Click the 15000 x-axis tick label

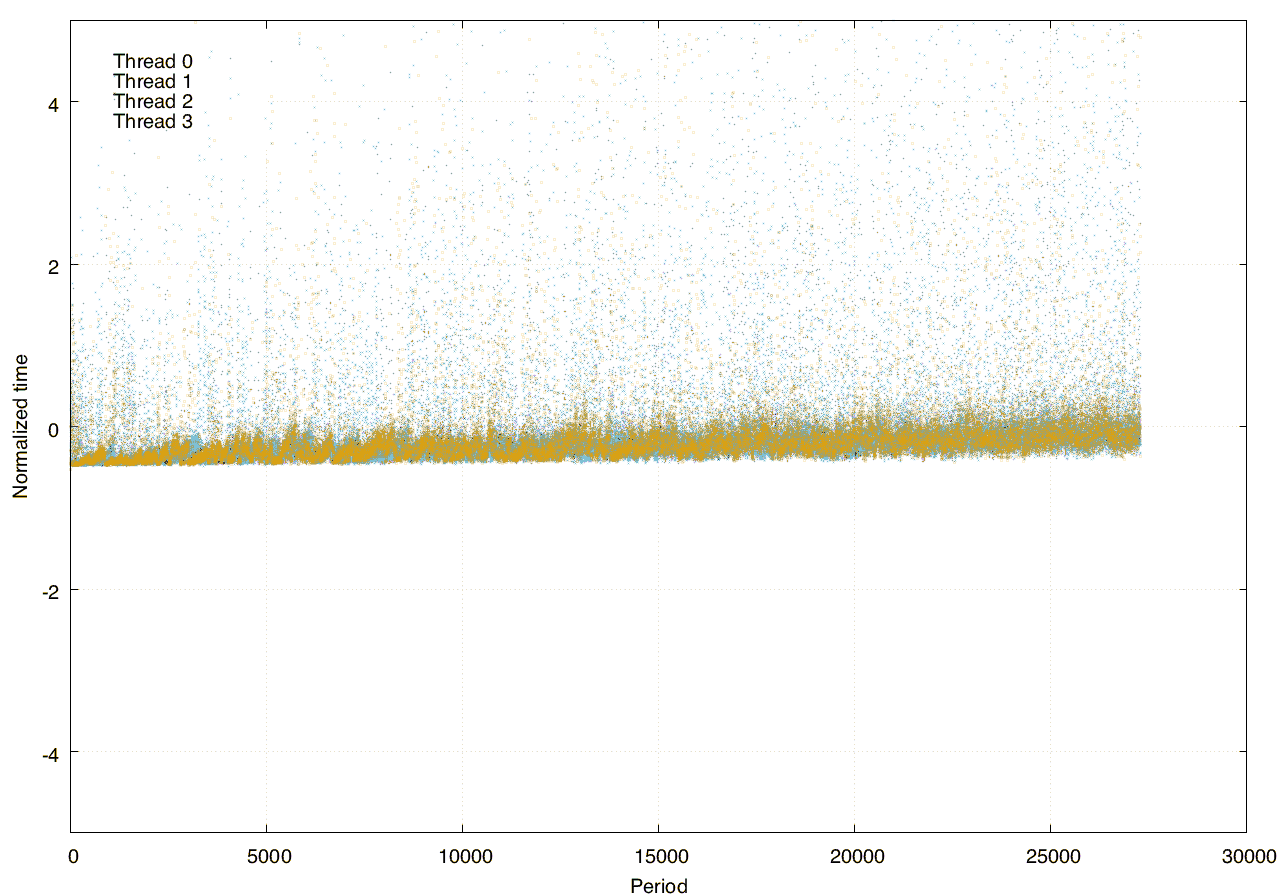click(x=658, y=856)
